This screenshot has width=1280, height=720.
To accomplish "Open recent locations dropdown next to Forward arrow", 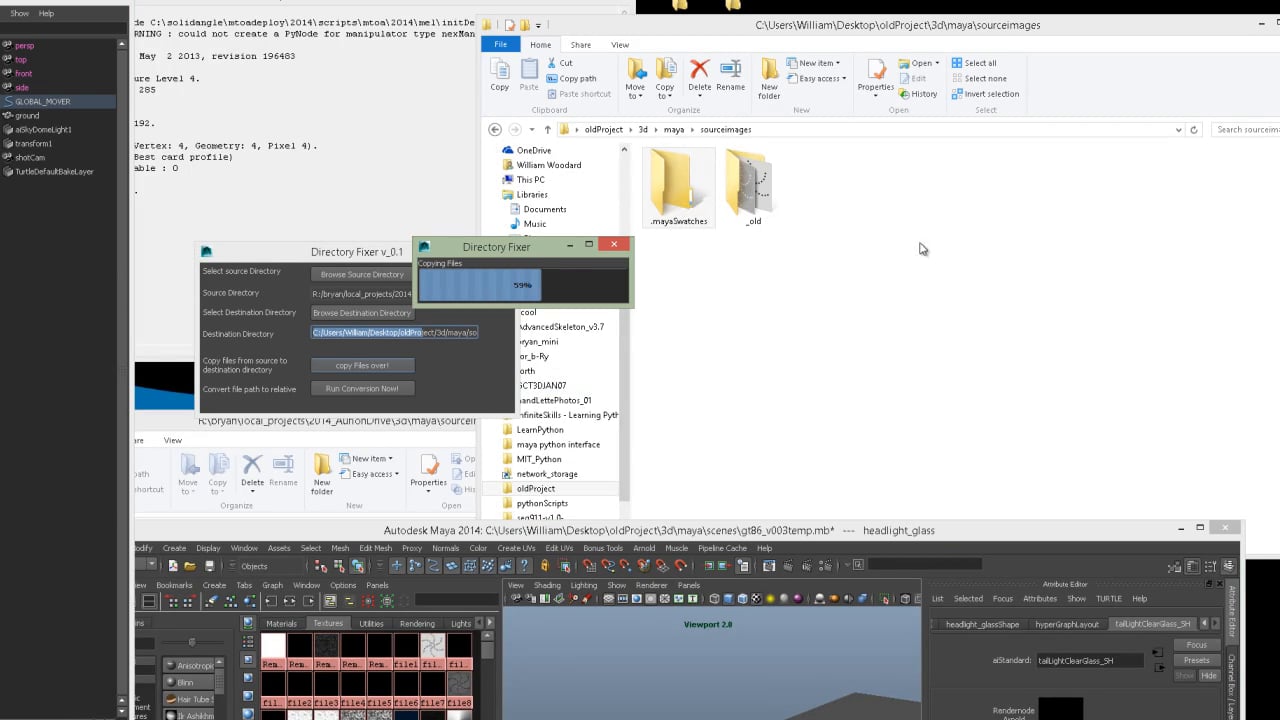I will (x=531, y=129).
